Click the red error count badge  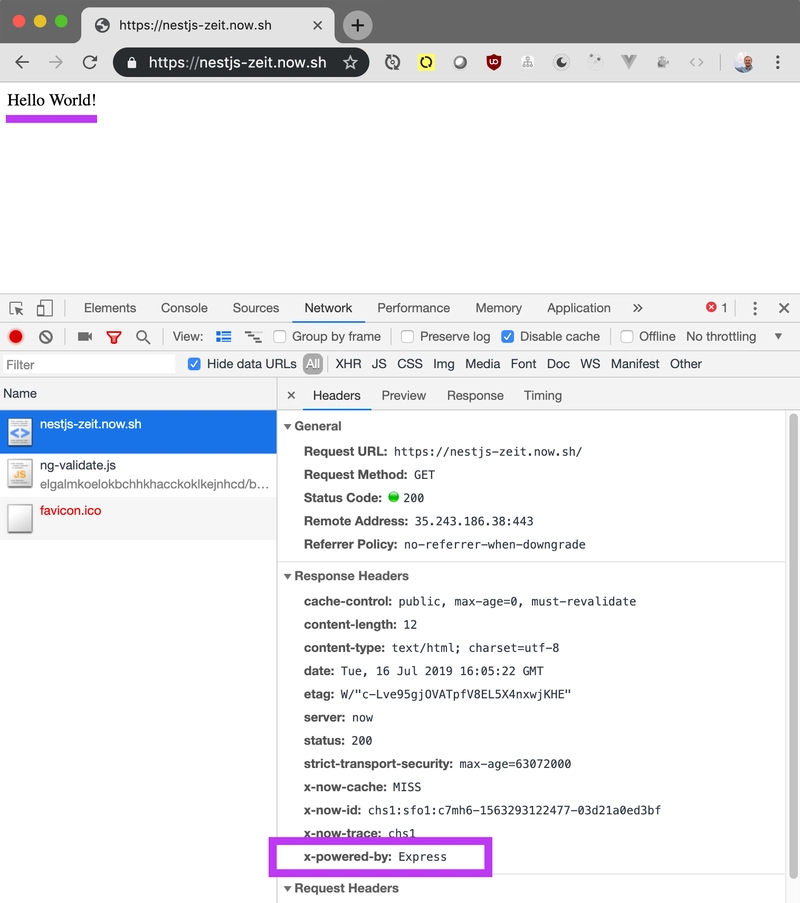[712, 307]
